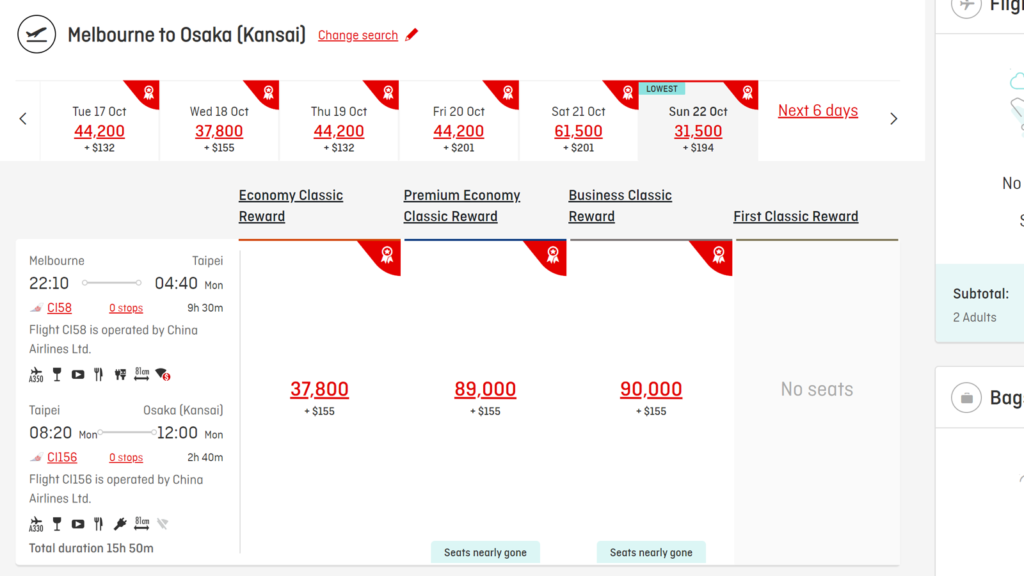Click the paid Wi-Fi icon on CI58
This screenshot has height=576, width=1024.
pos(162,374)
